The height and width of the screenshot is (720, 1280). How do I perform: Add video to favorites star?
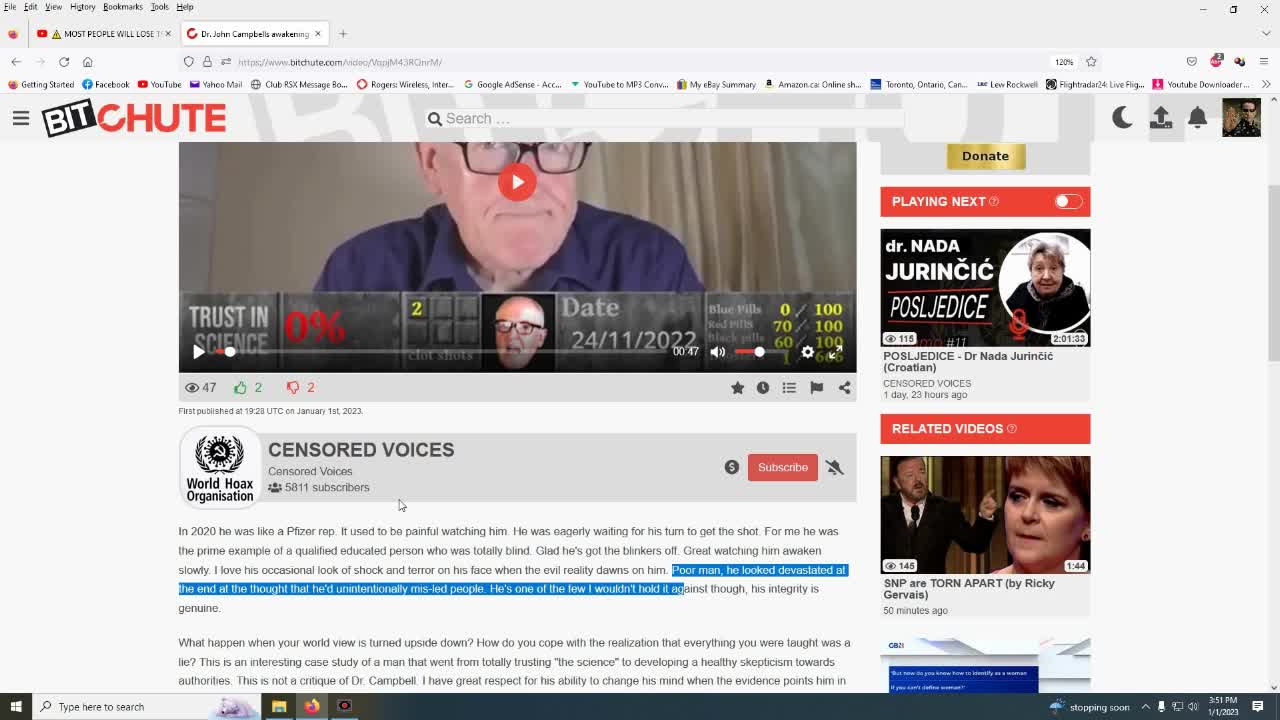click(737, 387)
